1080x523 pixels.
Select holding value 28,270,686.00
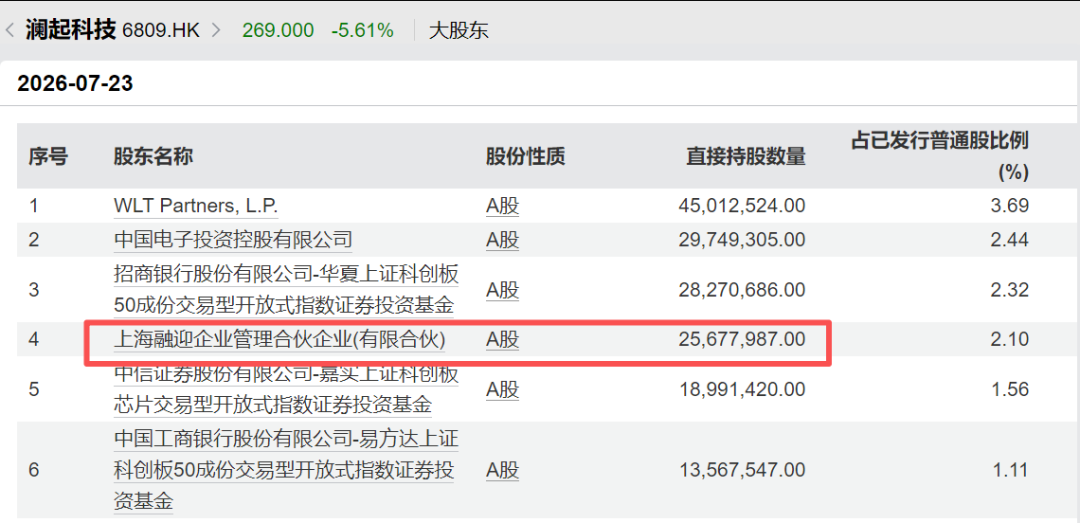tap(742, 289)
